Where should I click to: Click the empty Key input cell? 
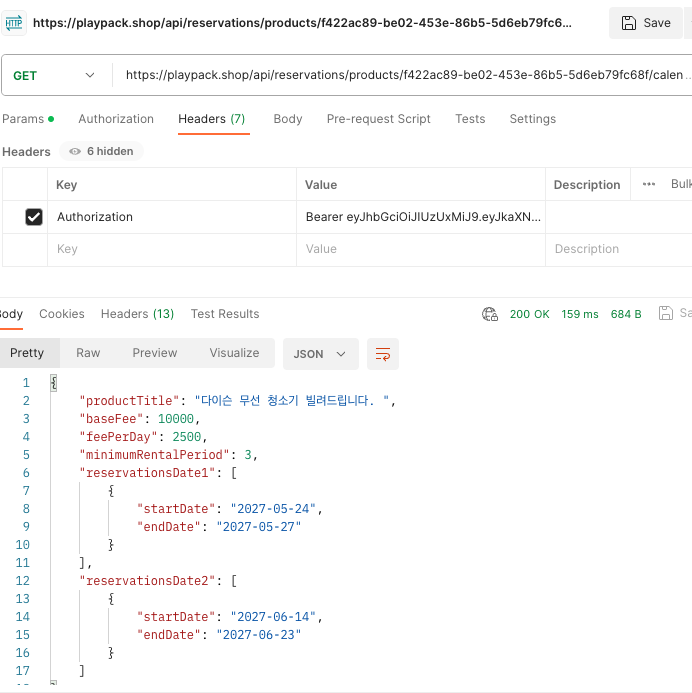(x=172, y=249)
